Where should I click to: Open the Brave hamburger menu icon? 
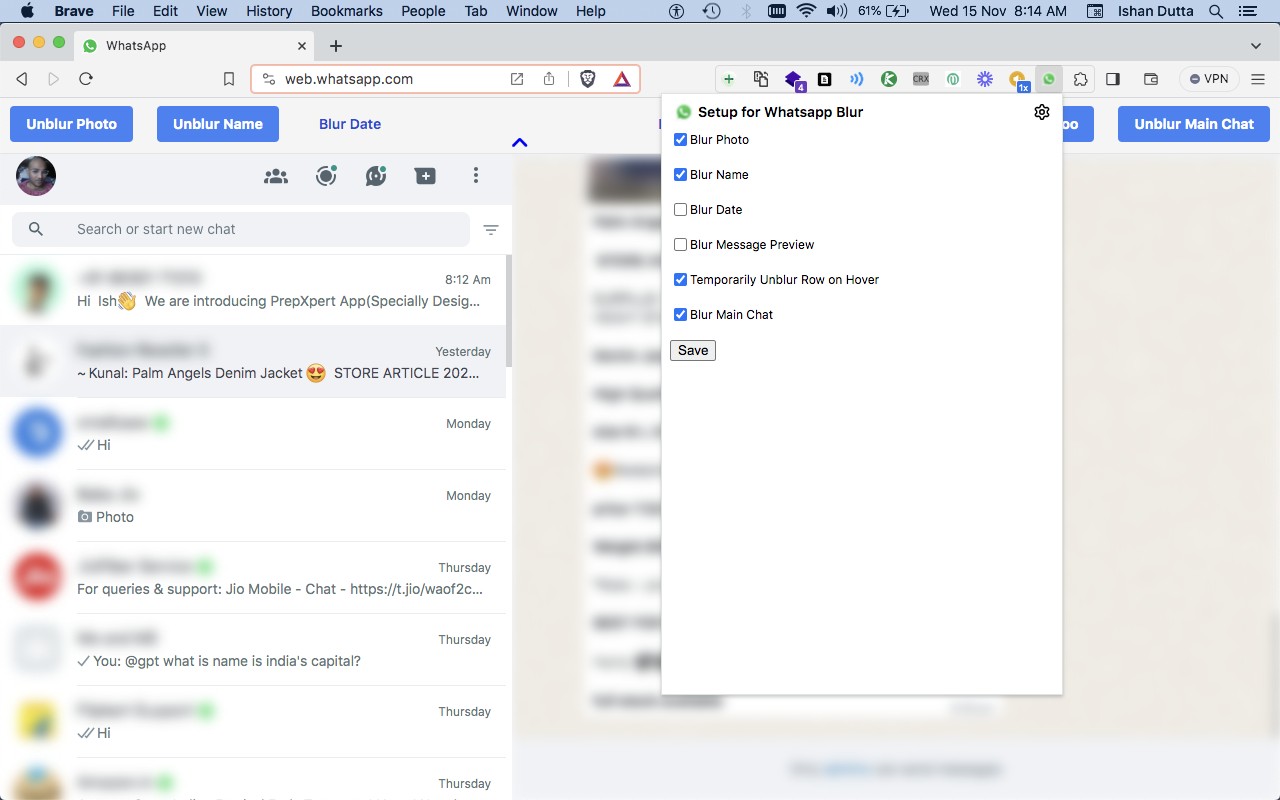point(1258,79)
